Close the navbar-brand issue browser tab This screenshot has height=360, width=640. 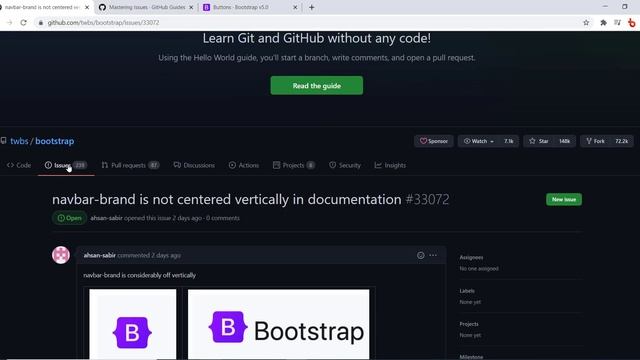pos(87,7)
